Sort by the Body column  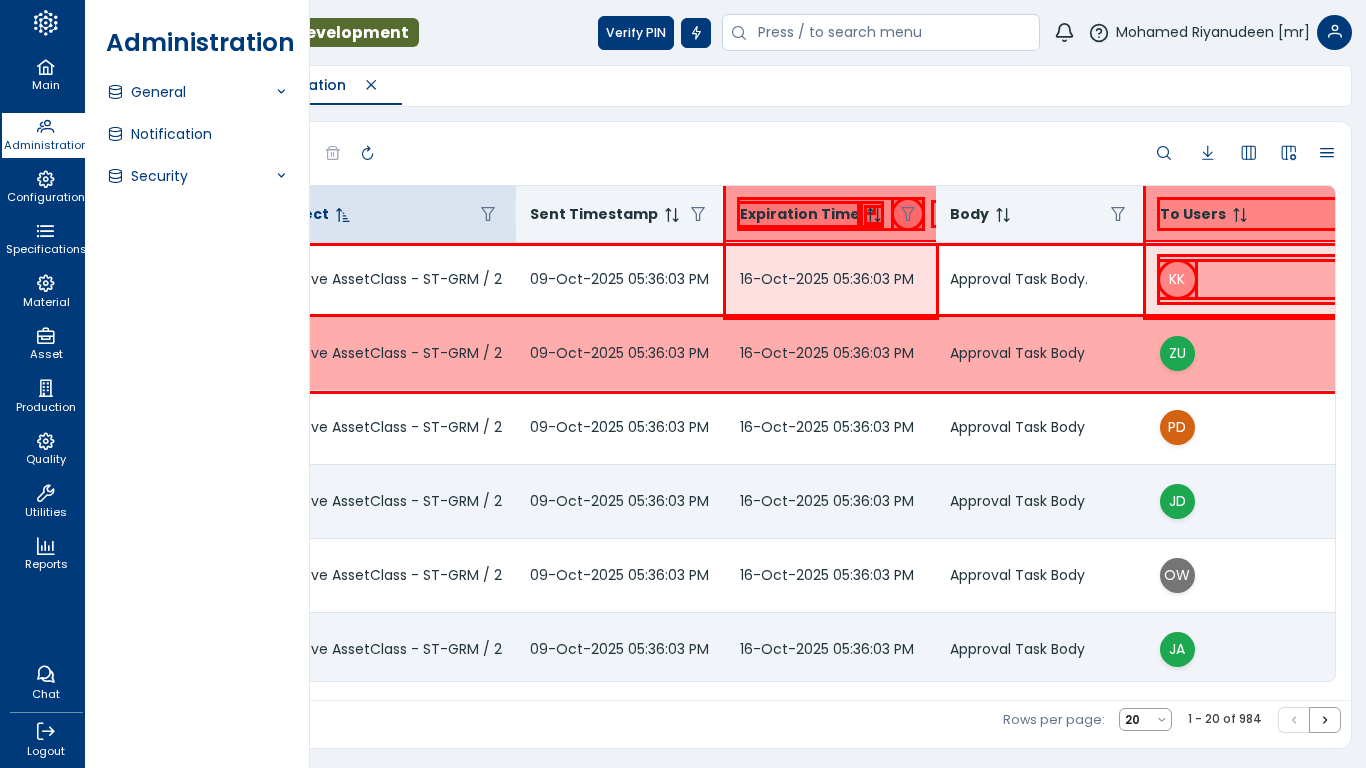(x=1003, y=215)
